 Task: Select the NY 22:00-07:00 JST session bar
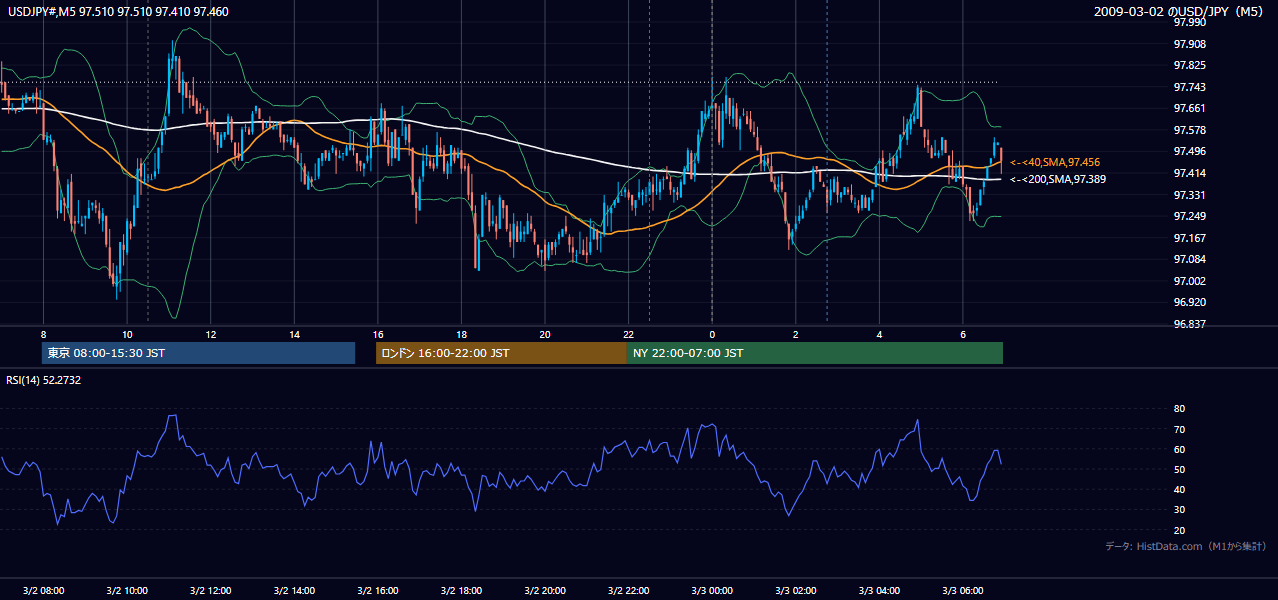815,353
